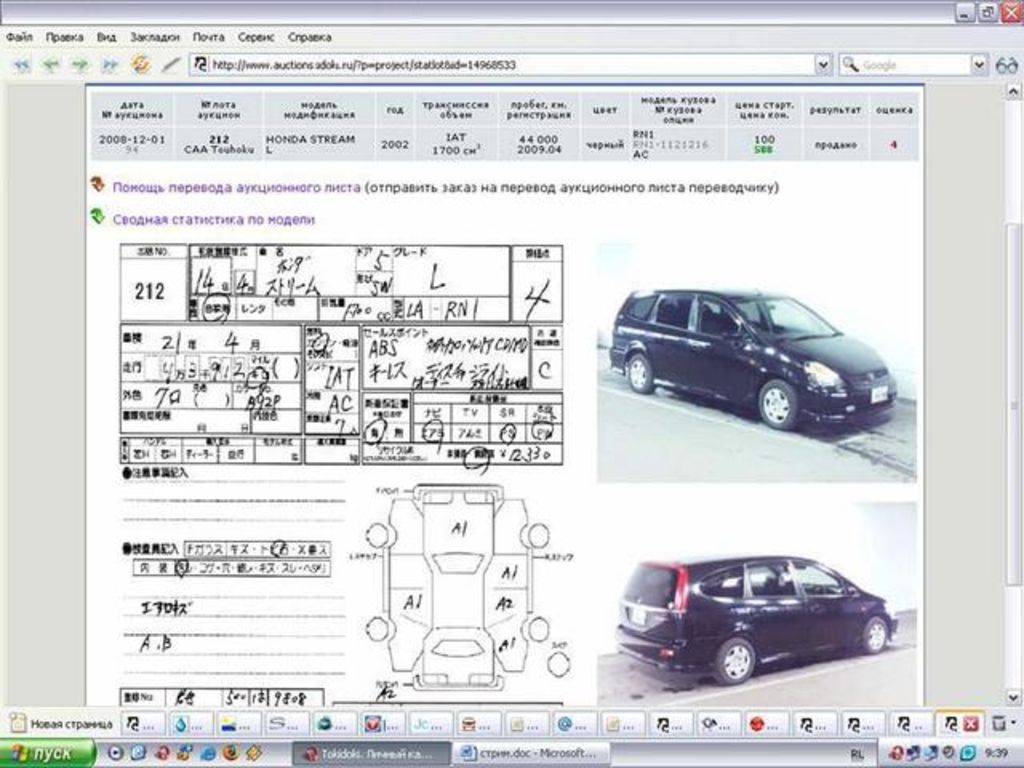Click the год column header
Image resolution: width=1024 pixels, height=768 pixels.
(395, 110)
